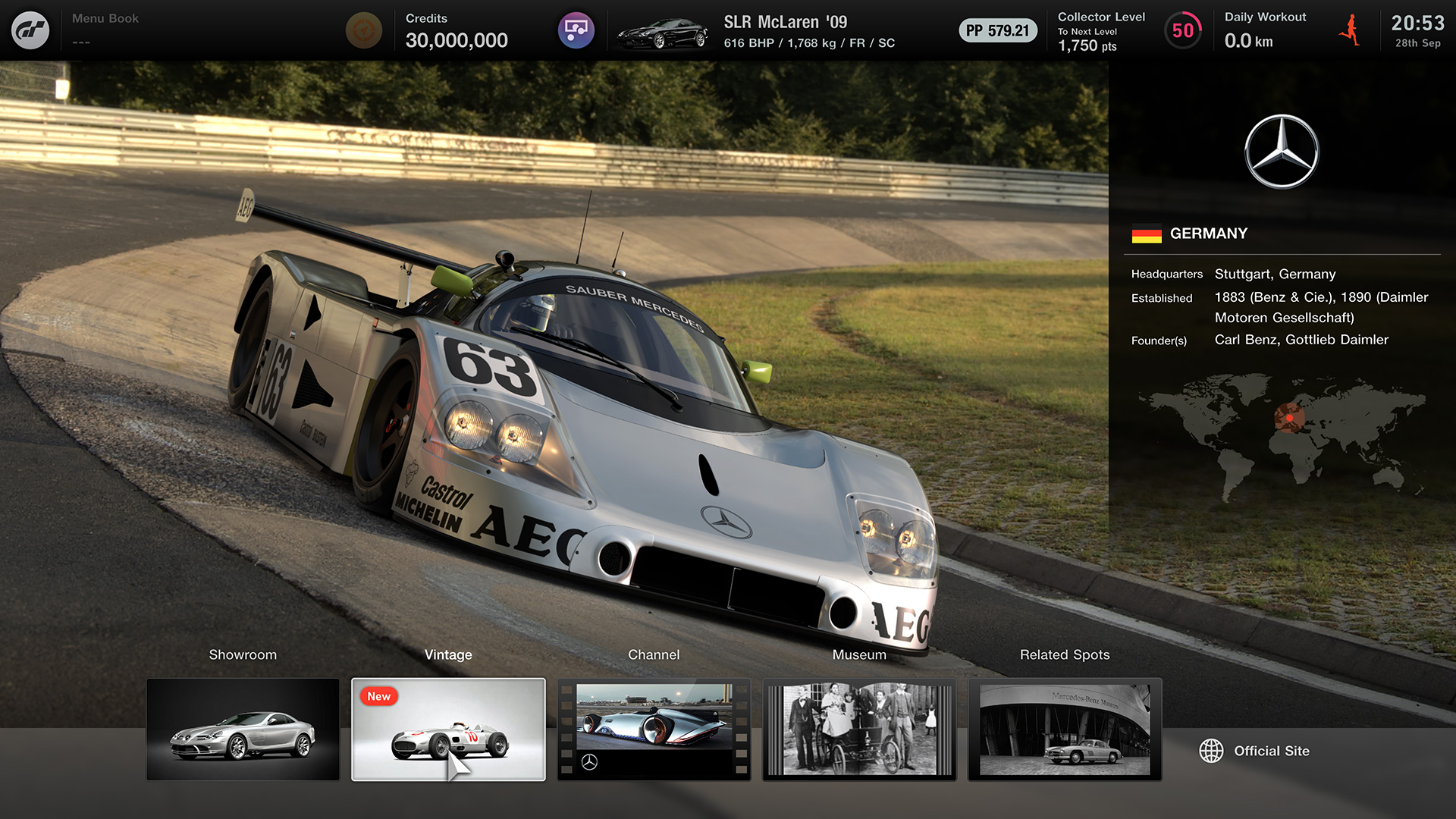Select the Showroom label
Viewport: 1456px width, 819px height.
(243, 654)
